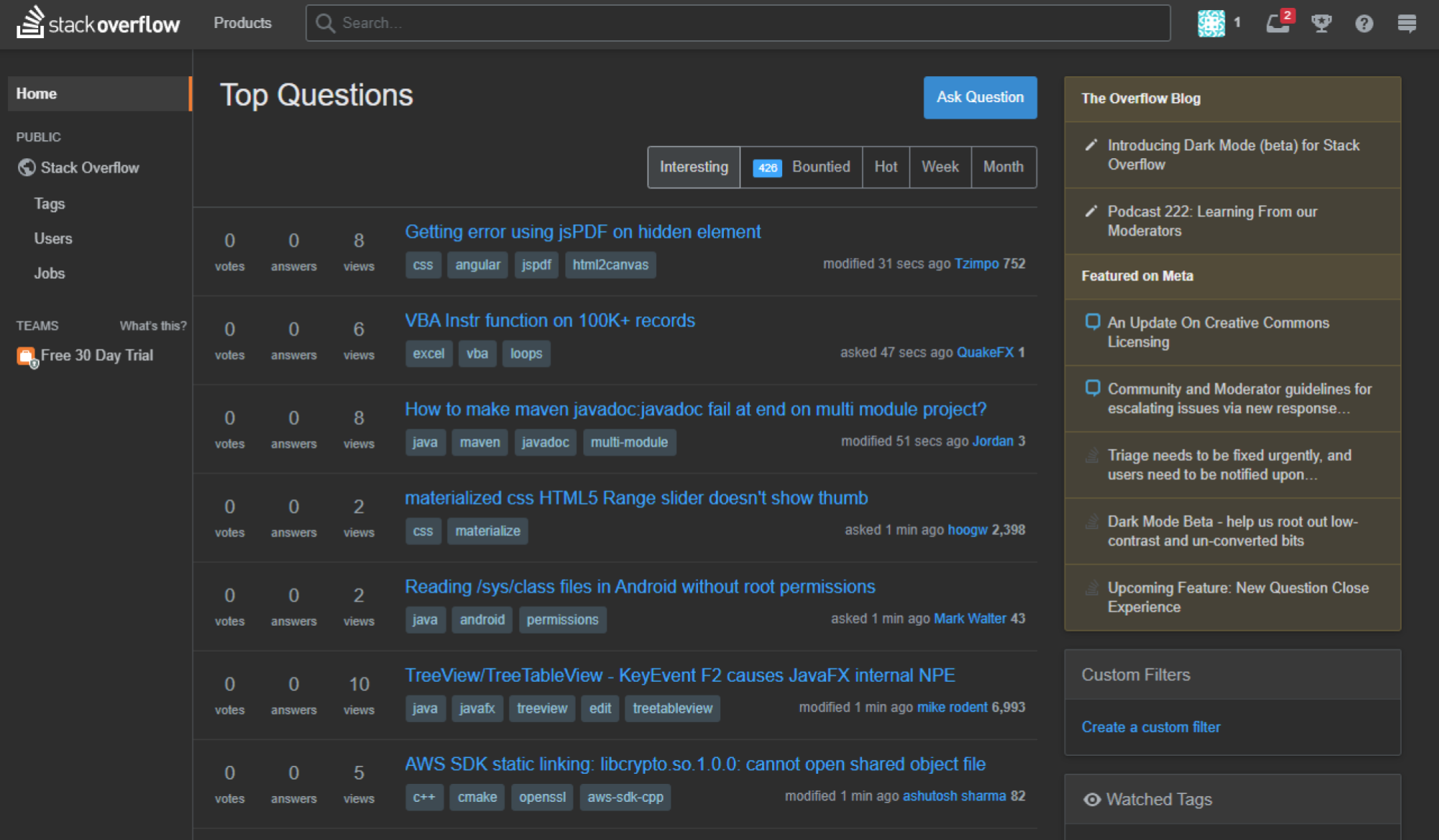Screen dimensions: 1439x840
Task: Open user hoogw's profile
Action: (x=967, y=530)
